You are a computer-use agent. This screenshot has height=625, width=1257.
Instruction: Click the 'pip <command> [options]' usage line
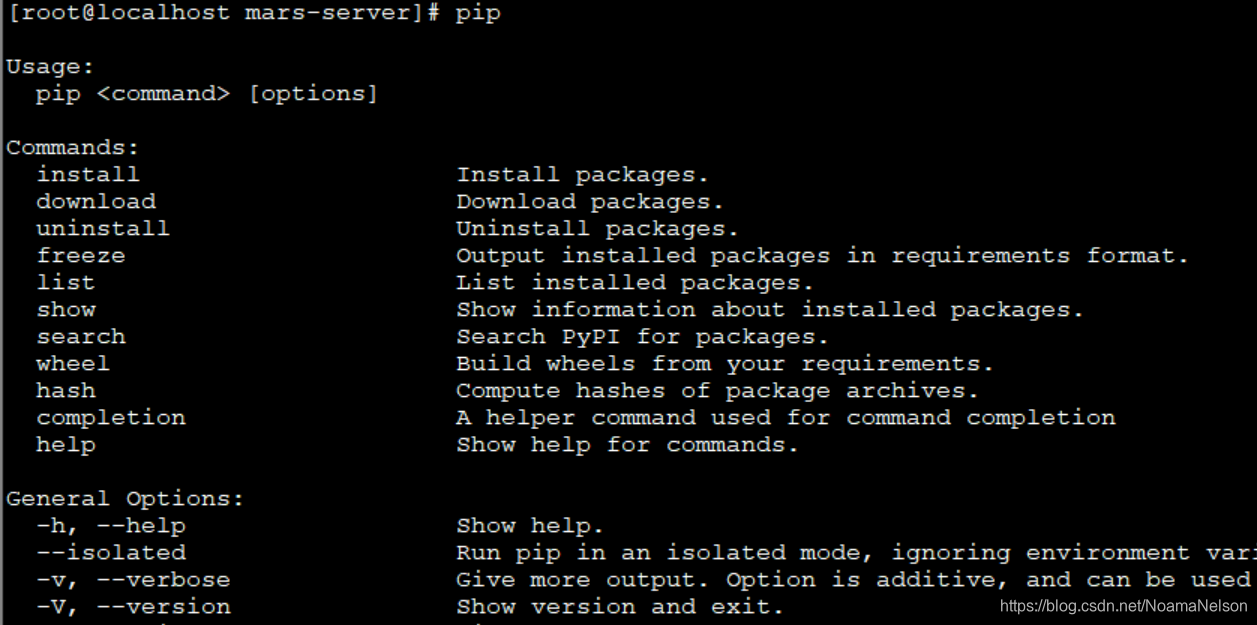click(x=207, y=94)
